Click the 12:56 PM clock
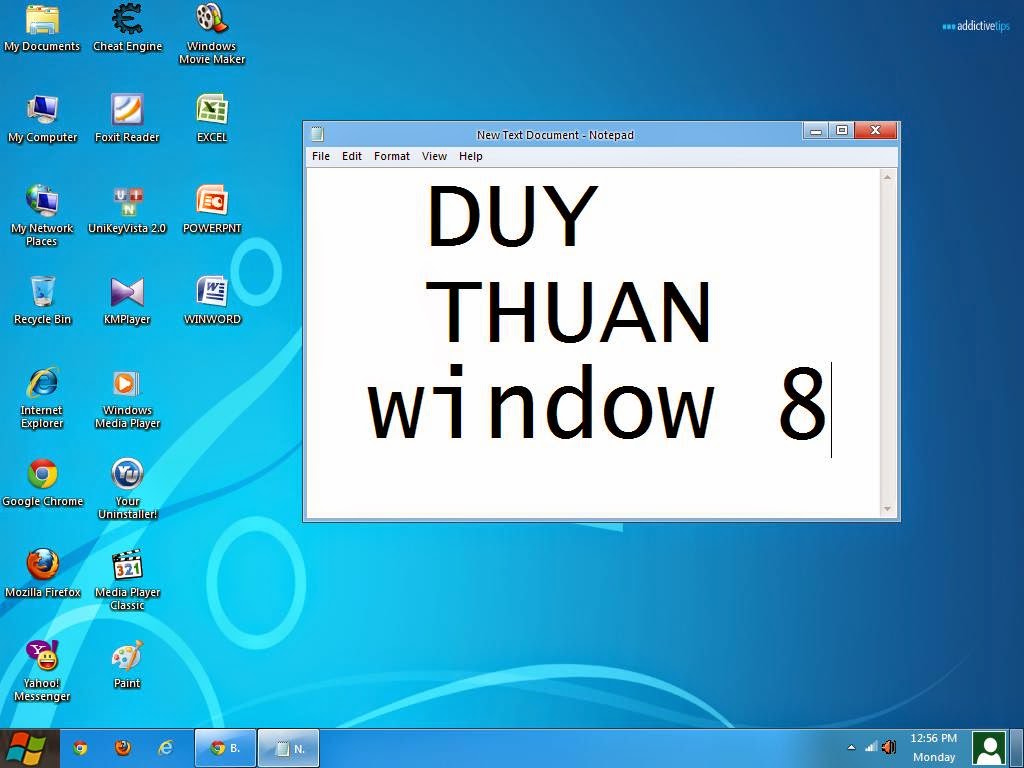1024x768 pixels. point(933,738)
